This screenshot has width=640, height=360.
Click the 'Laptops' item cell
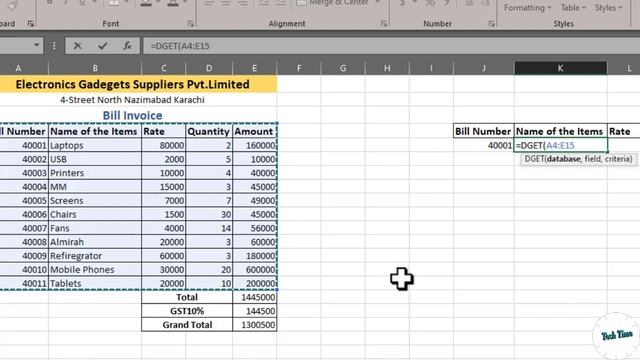pyautogui.click(x=95, y=145)
